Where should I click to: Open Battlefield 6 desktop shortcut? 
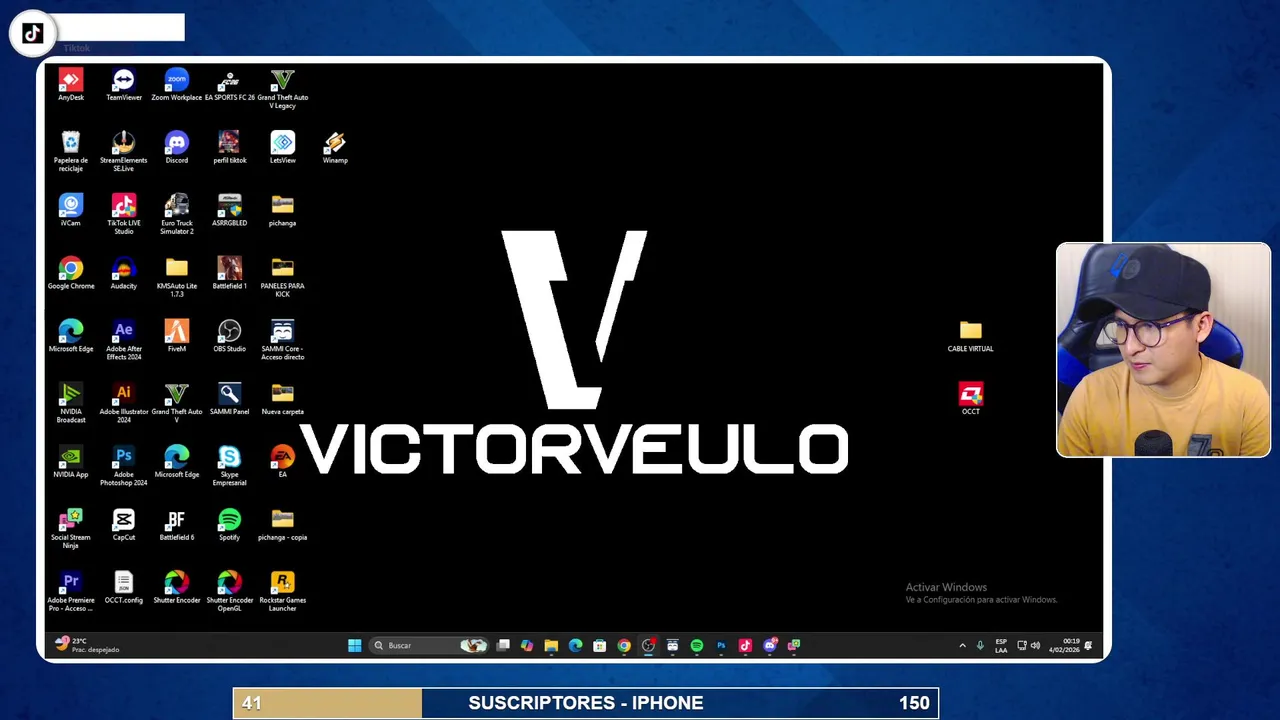pos(177,525)
